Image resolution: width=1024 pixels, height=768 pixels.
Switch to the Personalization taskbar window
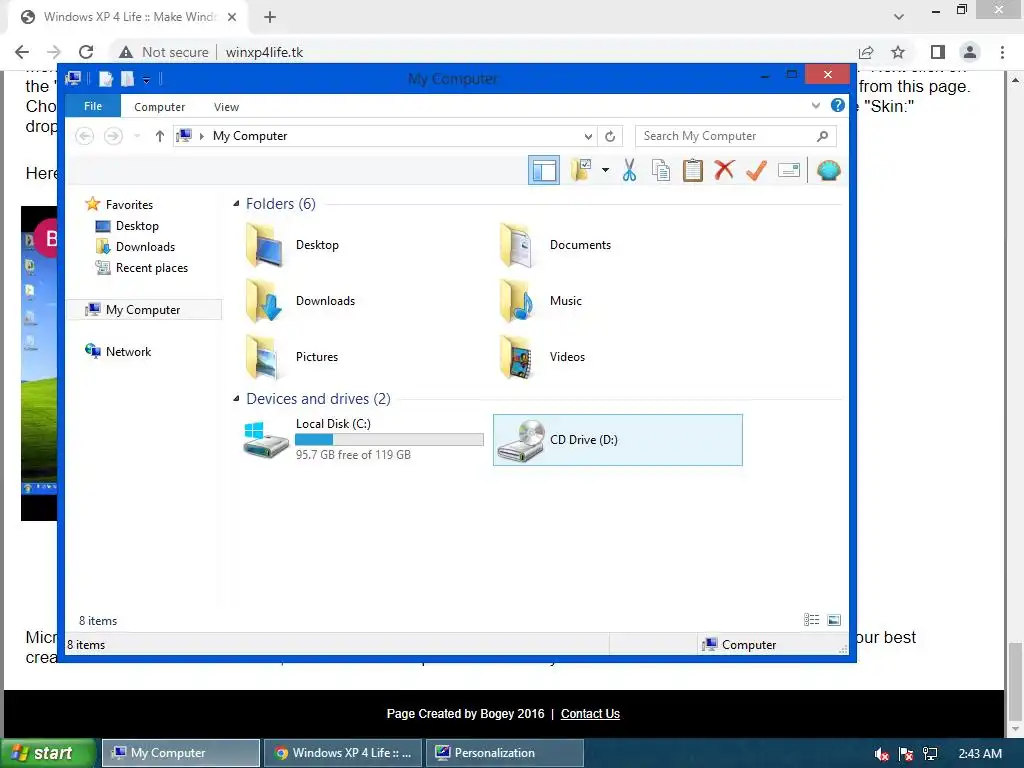(x=504, y=753)
